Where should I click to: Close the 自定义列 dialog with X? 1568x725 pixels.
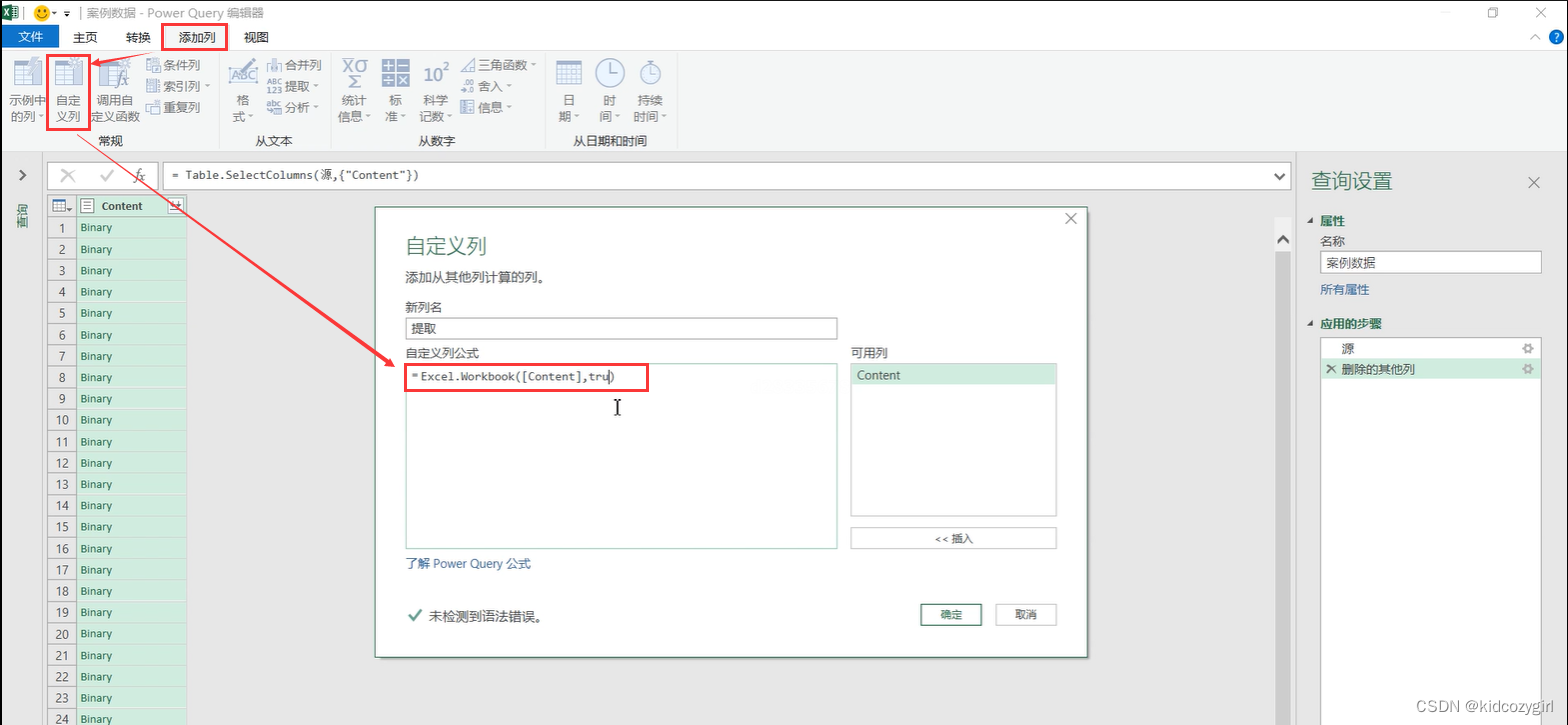click(1070, 219)
